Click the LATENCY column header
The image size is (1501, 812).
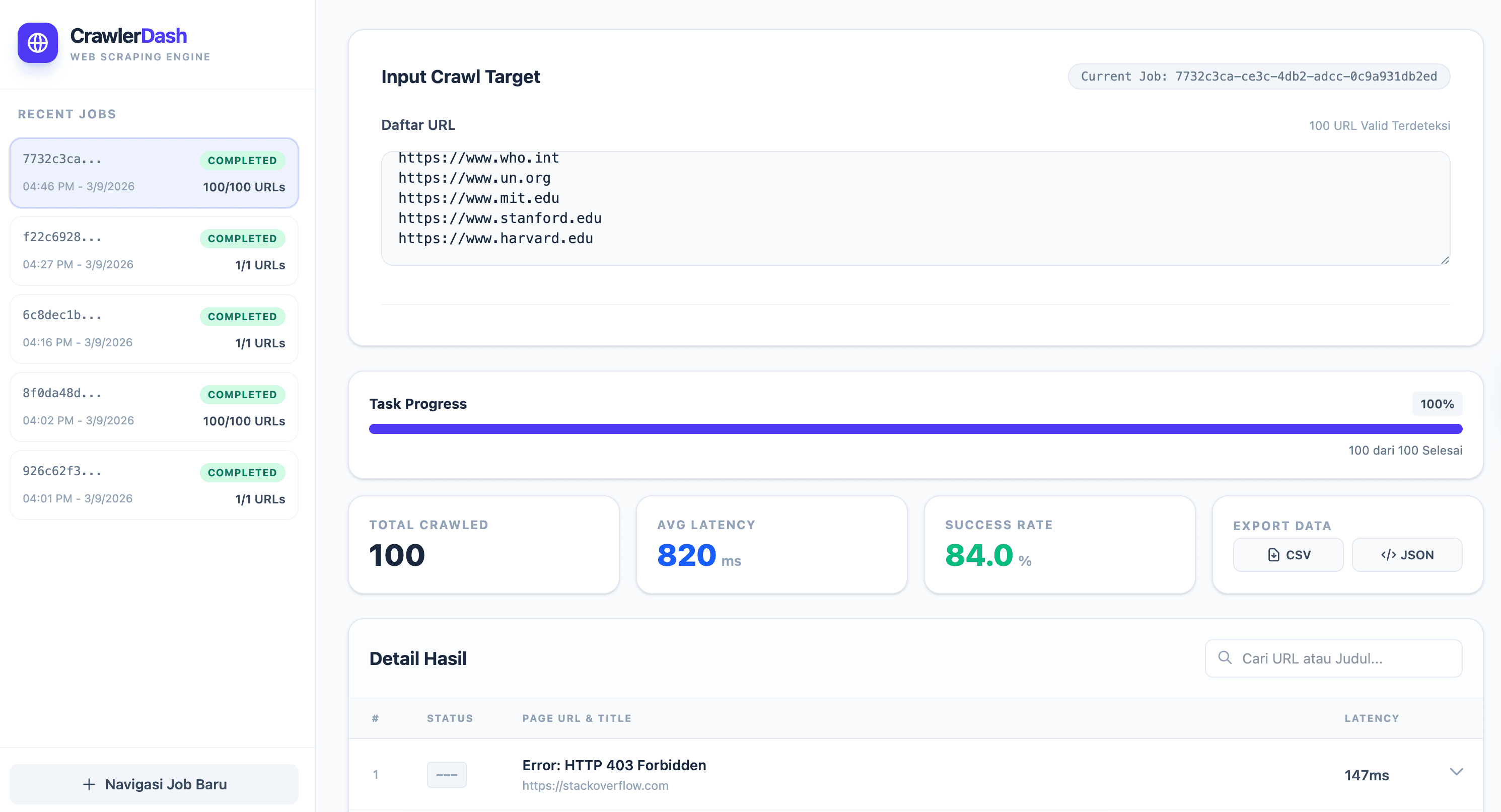[x=1372, y=718]
